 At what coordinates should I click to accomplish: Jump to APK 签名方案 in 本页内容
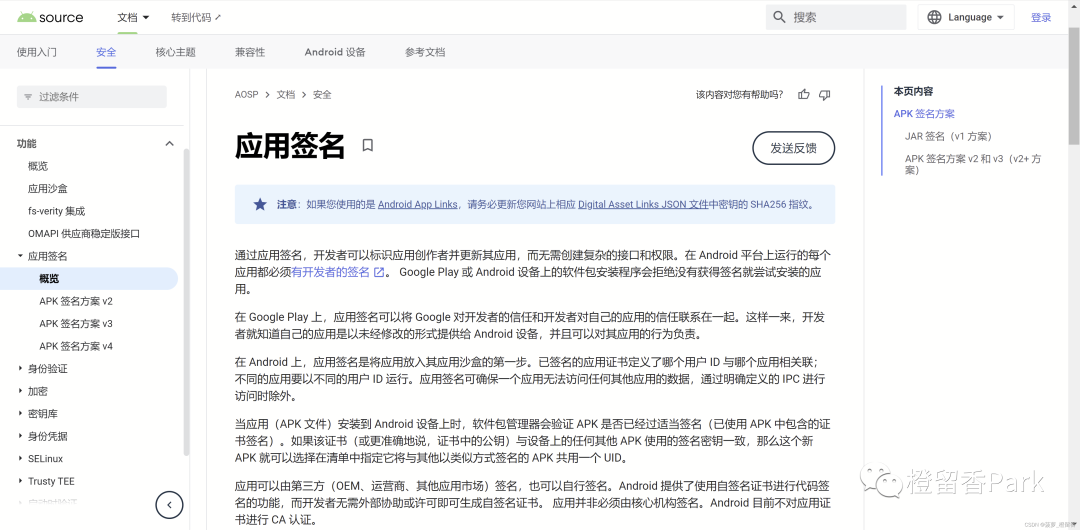[924, 114]
